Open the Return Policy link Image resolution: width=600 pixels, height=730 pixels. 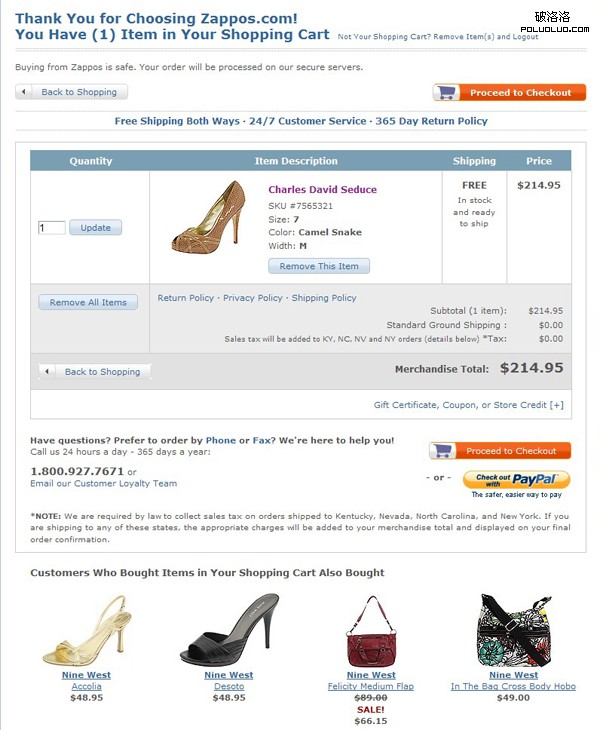(x=186, y=298)
